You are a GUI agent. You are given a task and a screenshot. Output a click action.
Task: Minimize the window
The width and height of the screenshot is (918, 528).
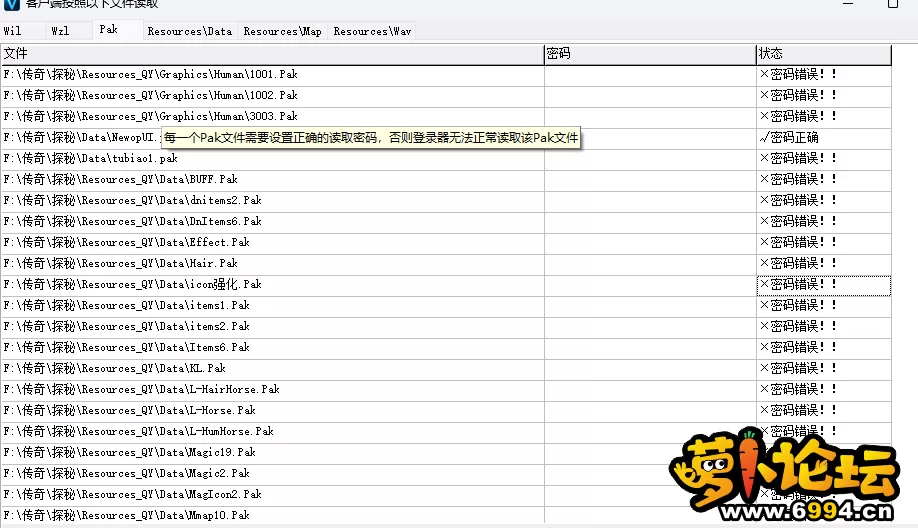[x=848, y=4]
